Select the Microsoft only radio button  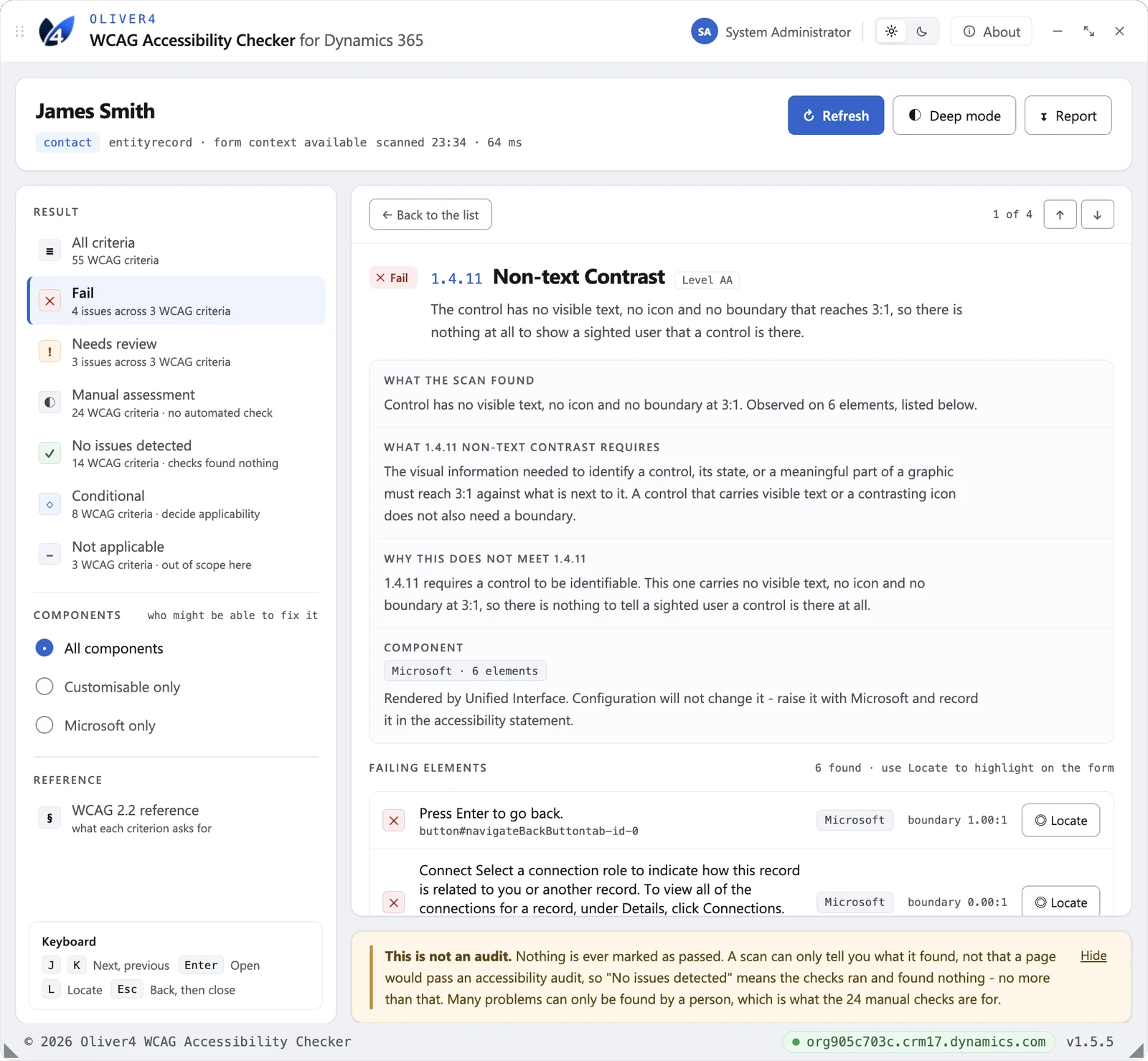pyautogui.click(x=44, y=725)
